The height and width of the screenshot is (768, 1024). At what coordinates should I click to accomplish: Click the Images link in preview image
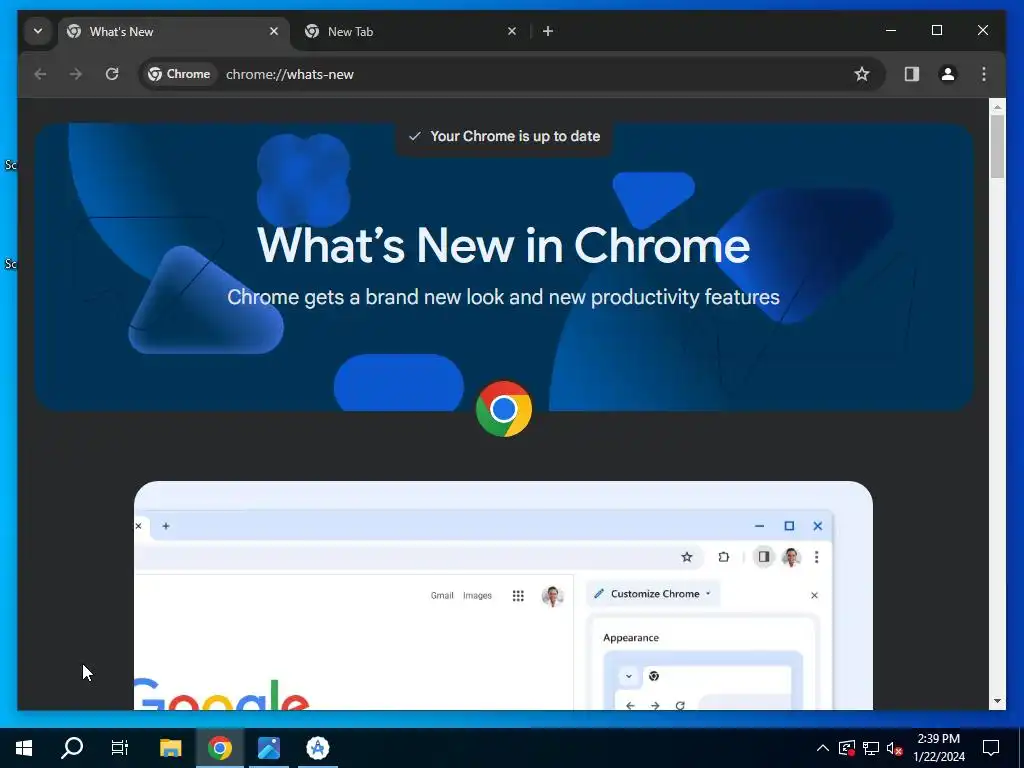pos(477,596)
